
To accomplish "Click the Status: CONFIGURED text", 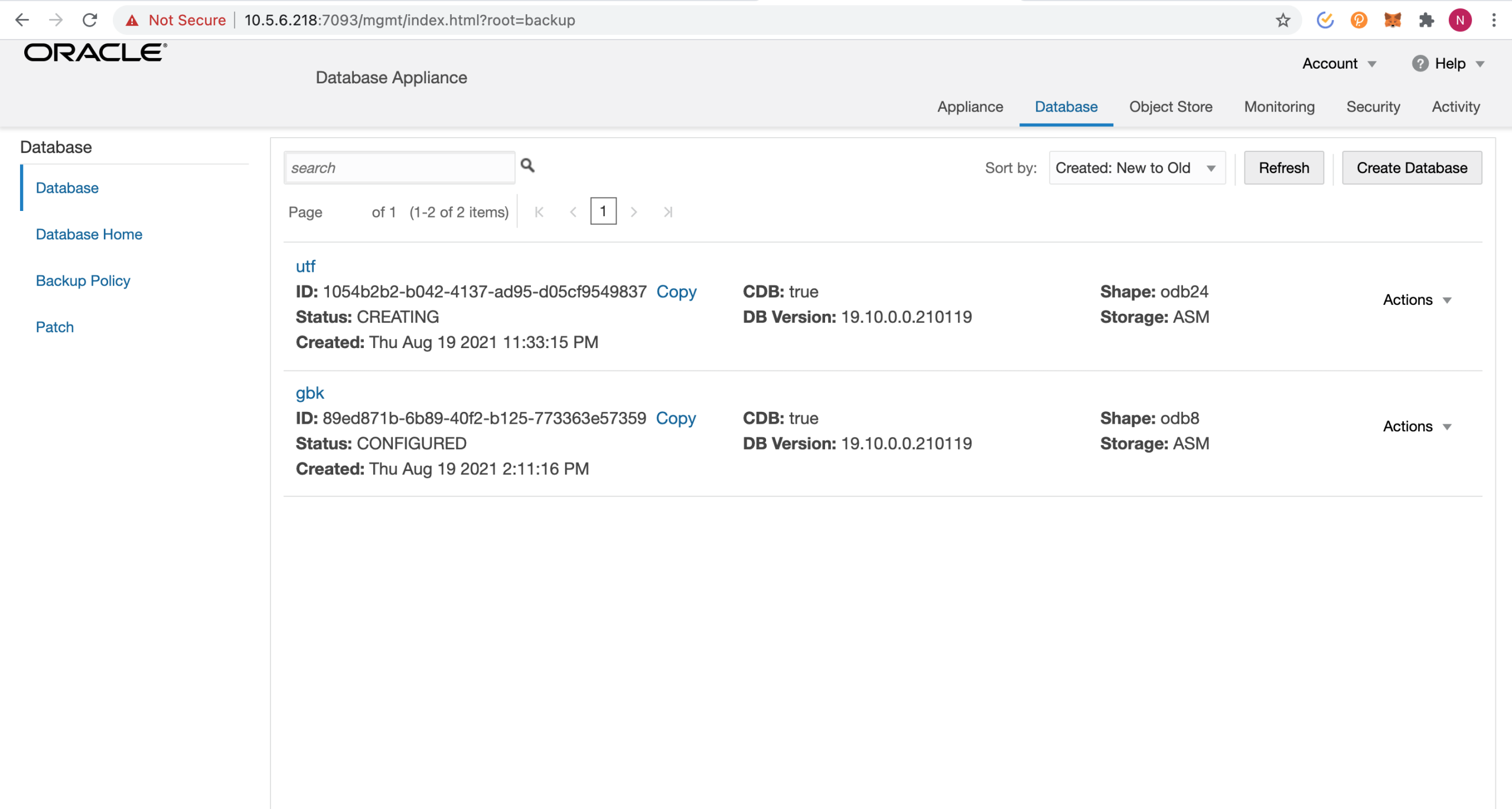I will click(381, 443).
